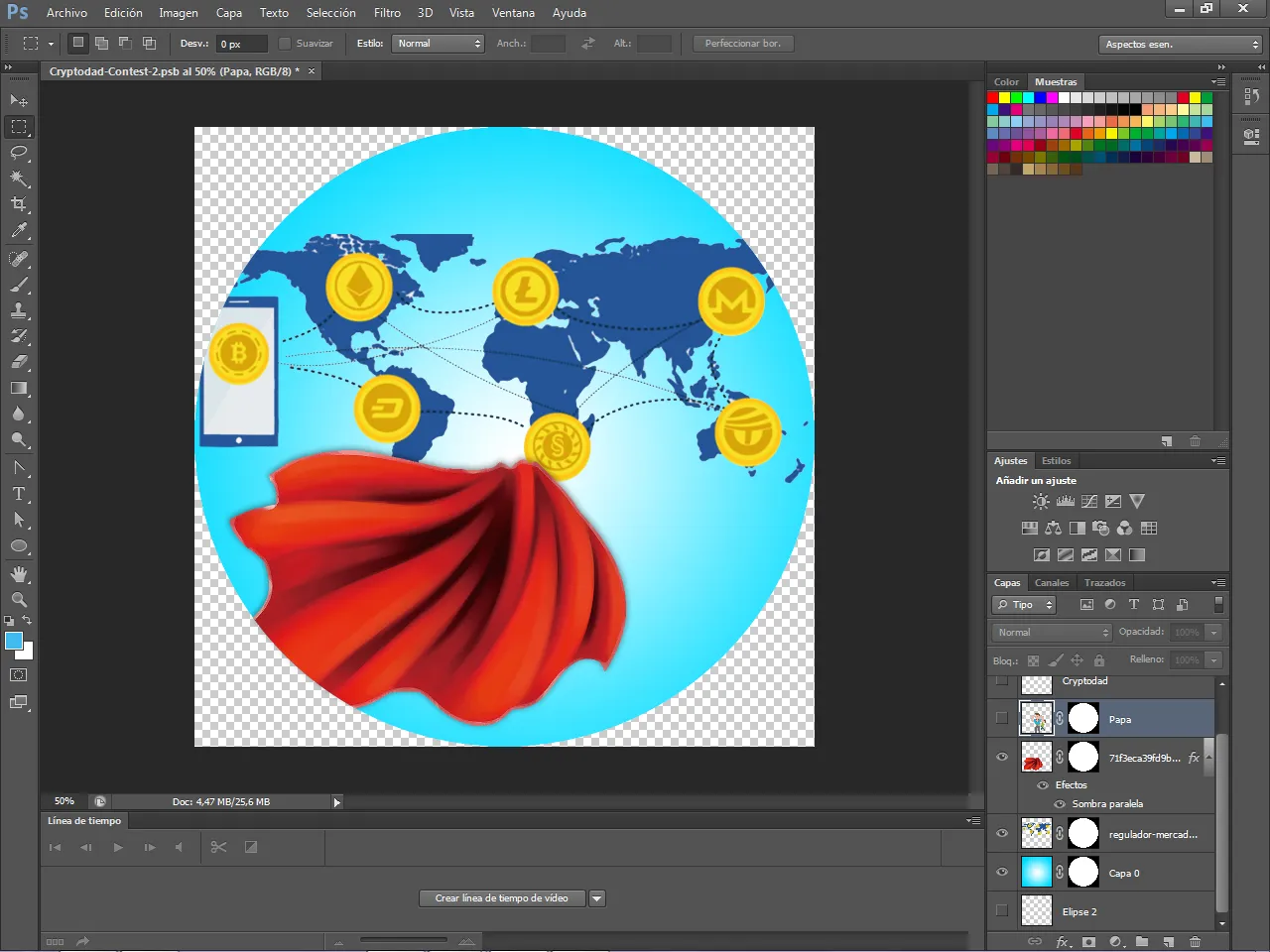
Task: Click the create new layer icon
Action: [x=1168, y=941]
